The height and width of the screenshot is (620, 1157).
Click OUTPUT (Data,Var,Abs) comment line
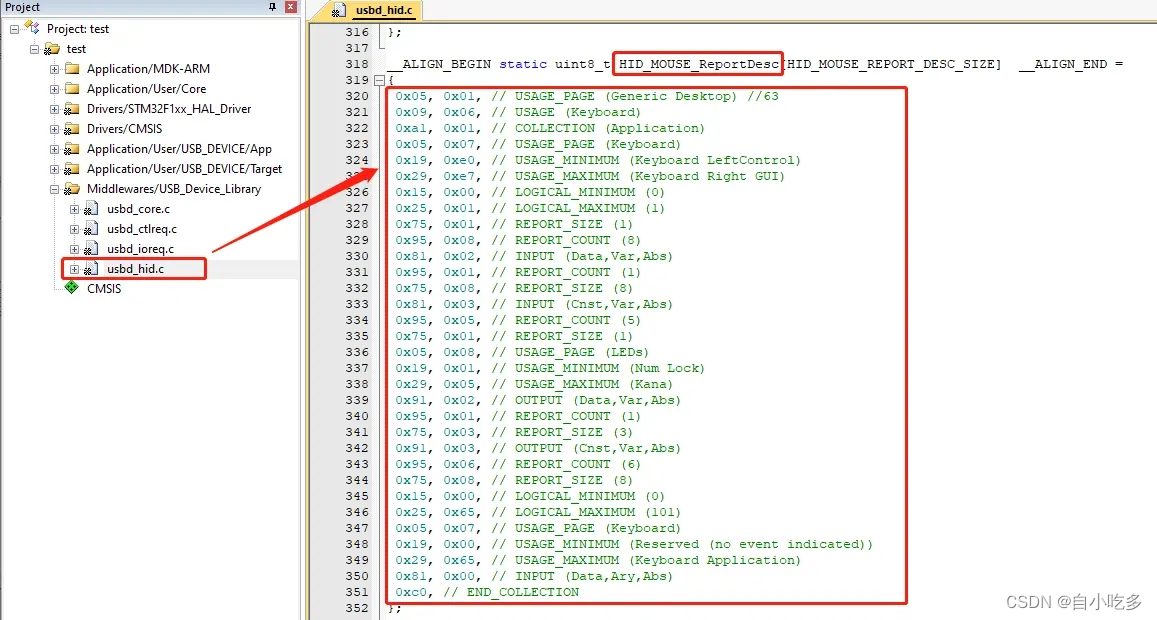(x=586, y=400)
